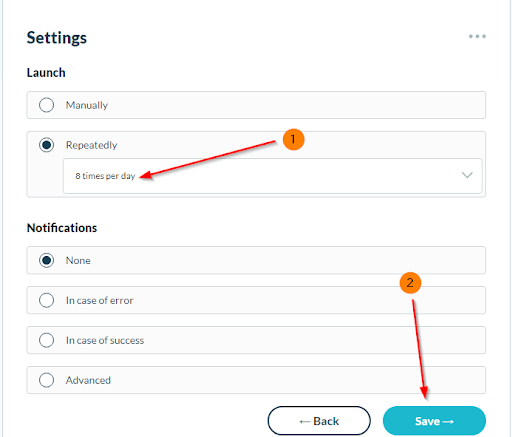This screenshot has height=437, width=512.
Task: Click the Save button
Action: pos(434,421)
